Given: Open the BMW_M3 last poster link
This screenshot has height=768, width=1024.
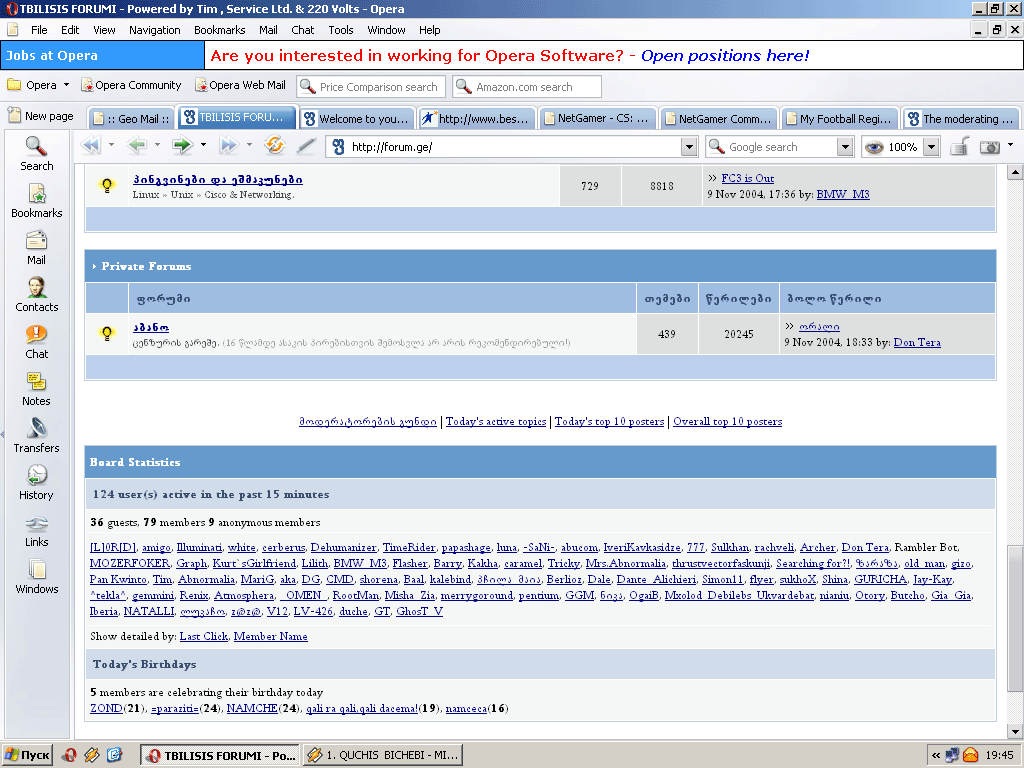Looking at the screenshot, I should click(x=843, y=195).
